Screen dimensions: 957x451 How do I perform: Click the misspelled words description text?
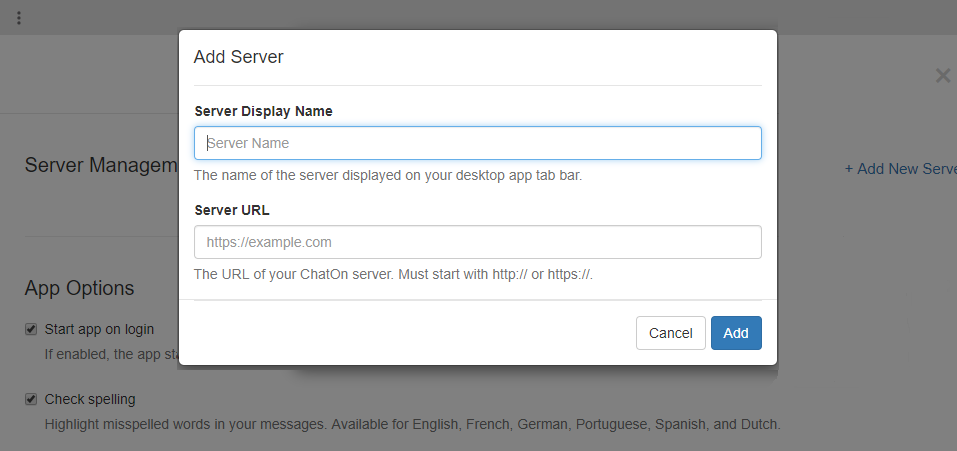pyautogui.click(x=412, y=424)
